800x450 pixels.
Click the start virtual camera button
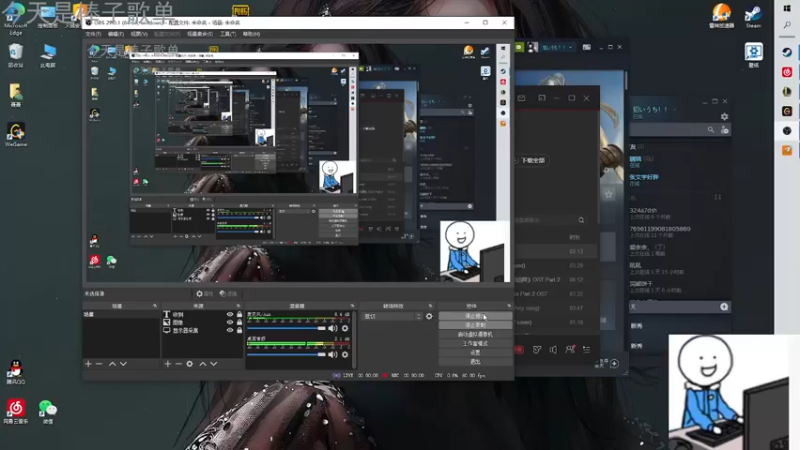(475, 334)
